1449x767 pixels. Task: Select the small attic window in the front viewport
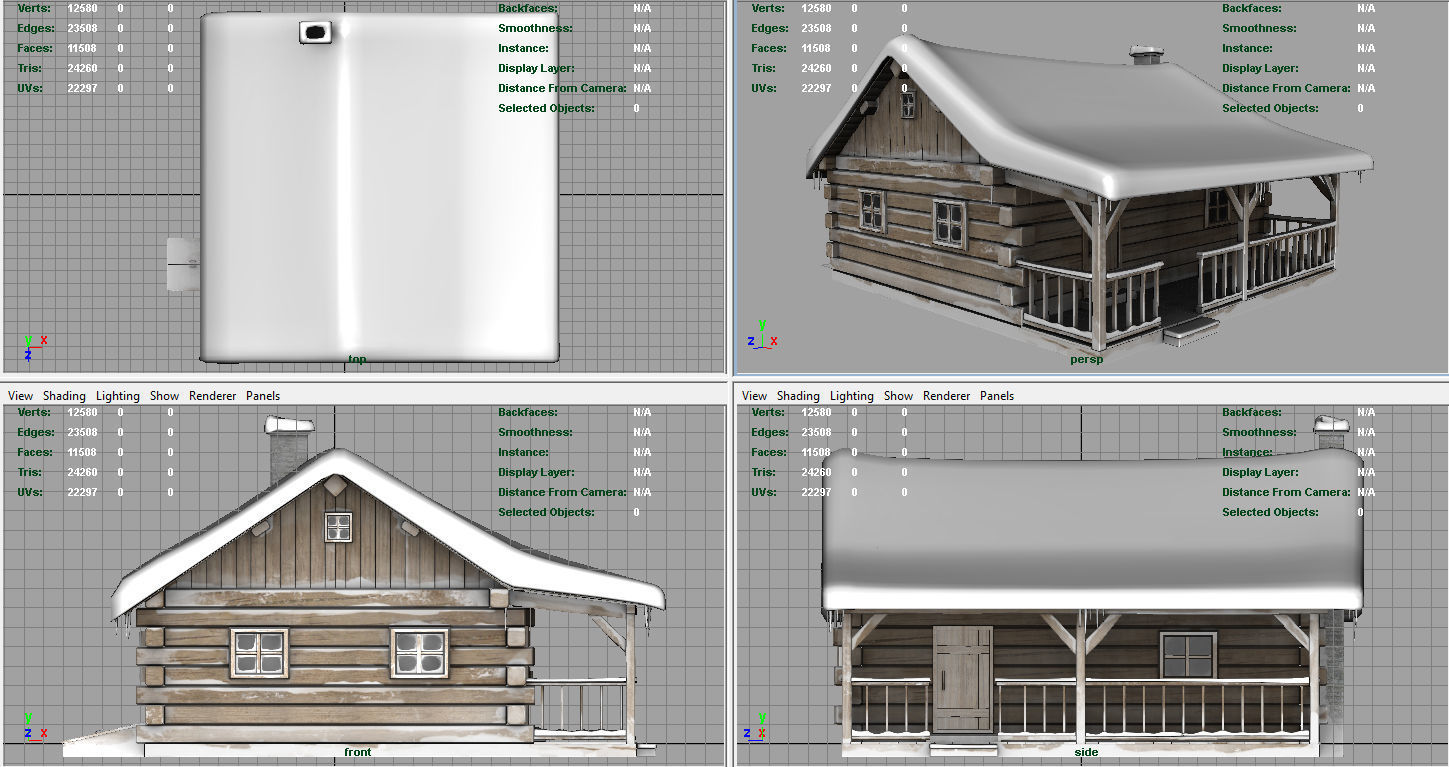338,527
